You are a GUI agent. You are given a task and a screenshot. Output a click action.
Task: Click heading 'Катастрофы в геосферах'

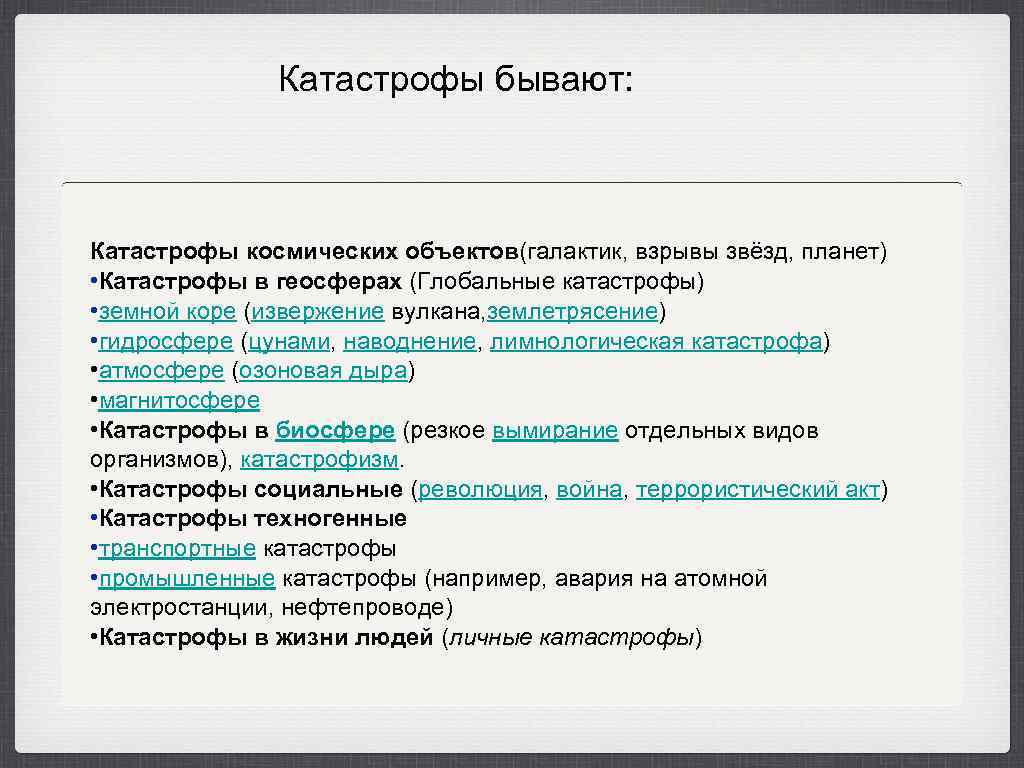click(x=250, y=281)
